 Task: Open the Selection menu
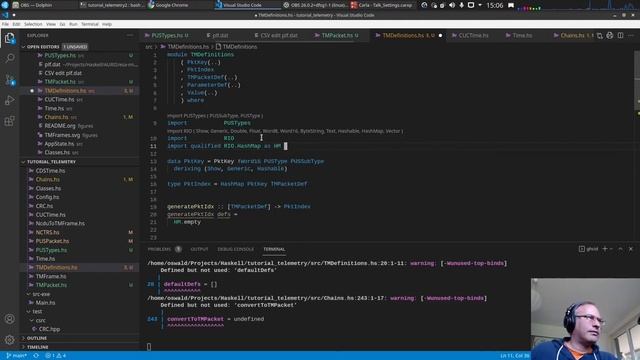[x=33, y=24]
